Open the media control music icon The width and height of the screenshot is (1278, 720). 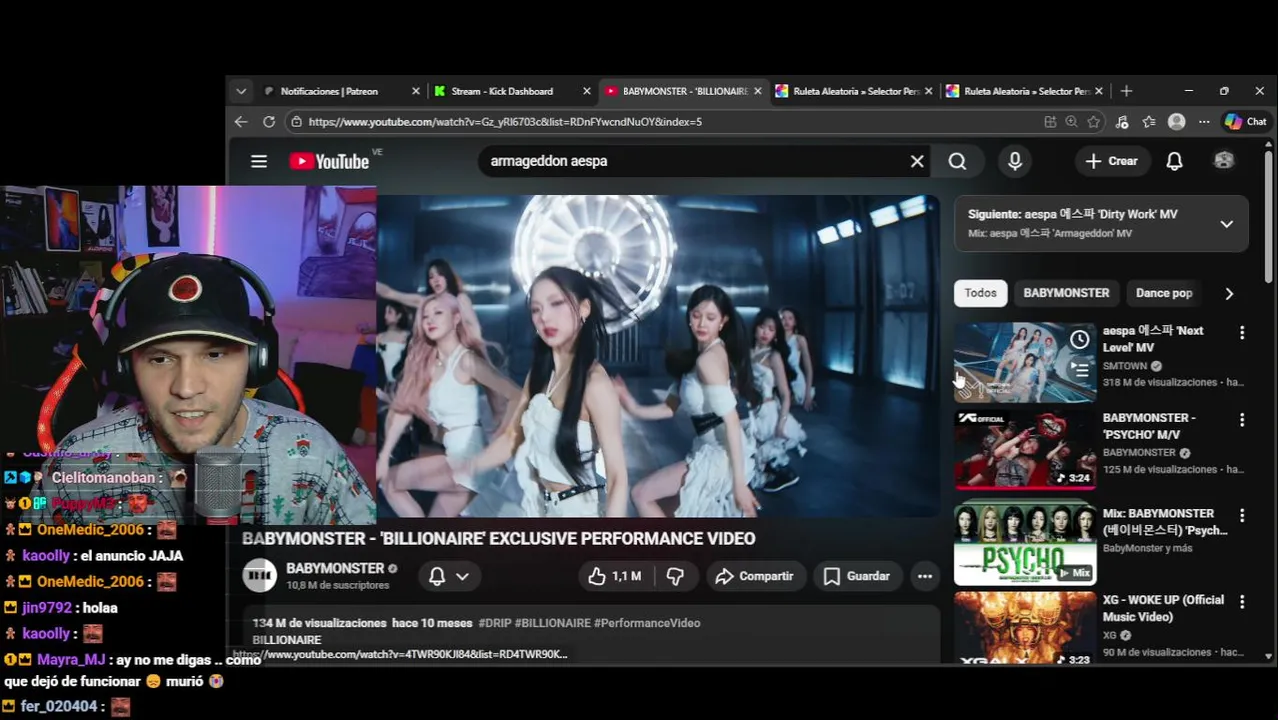[x=1122, y=122]
